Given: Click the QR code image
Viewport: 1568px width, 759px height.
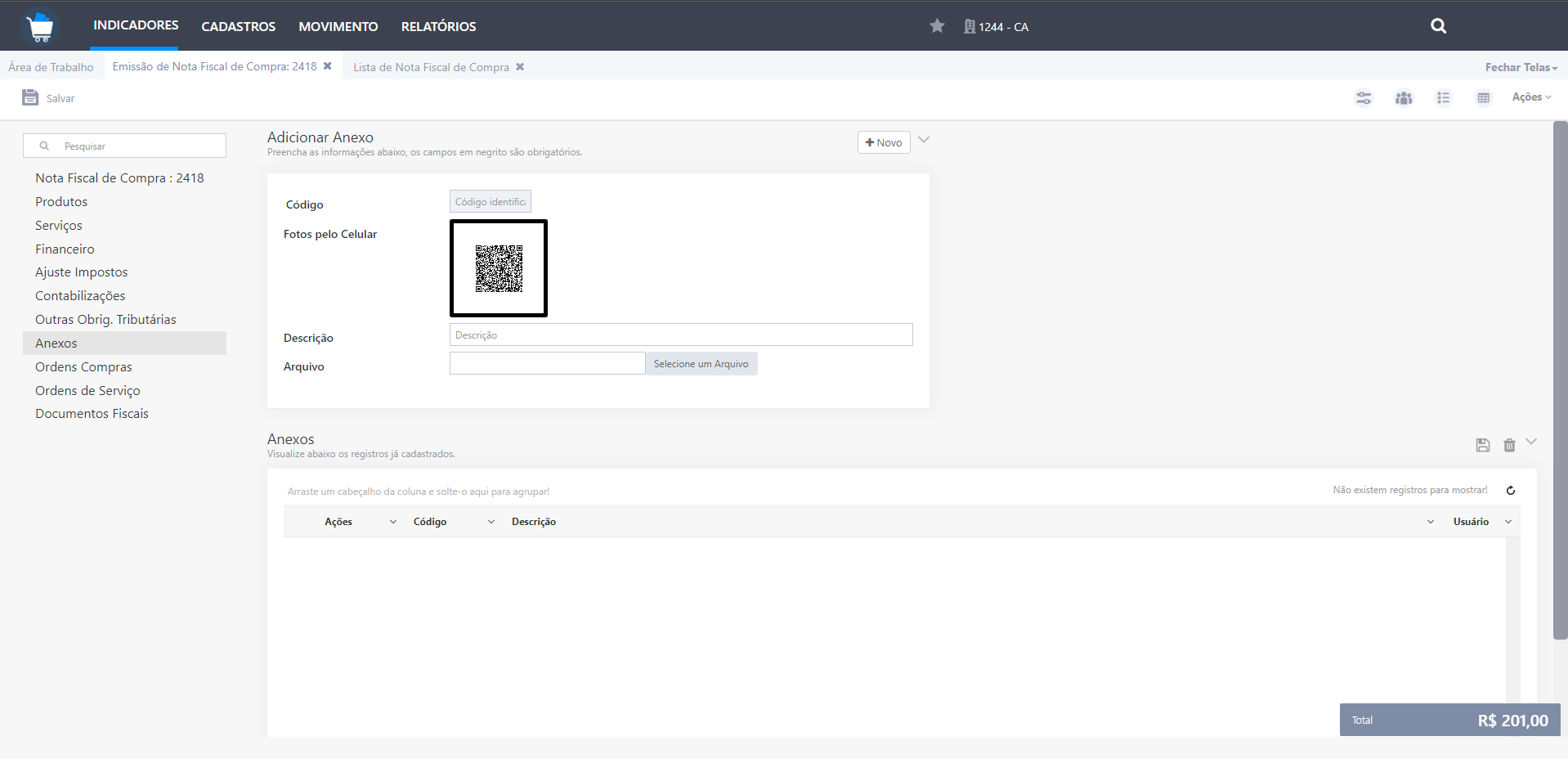Looking at the screenshot, I should pos(499,268).
